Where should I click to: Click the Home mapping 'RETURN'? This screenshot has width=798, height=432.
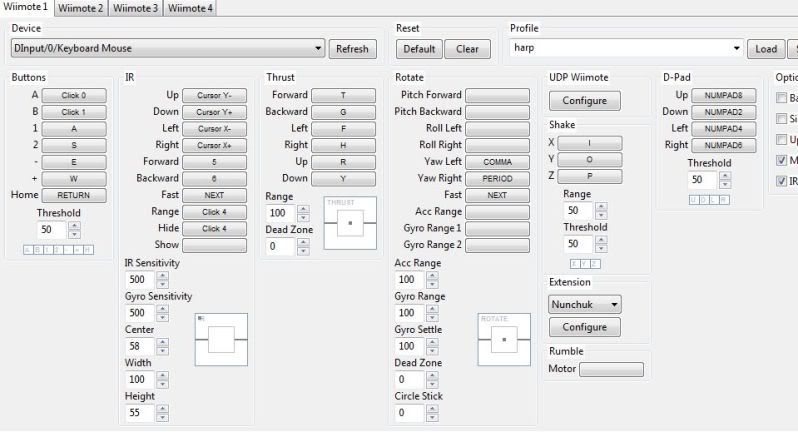74,195
